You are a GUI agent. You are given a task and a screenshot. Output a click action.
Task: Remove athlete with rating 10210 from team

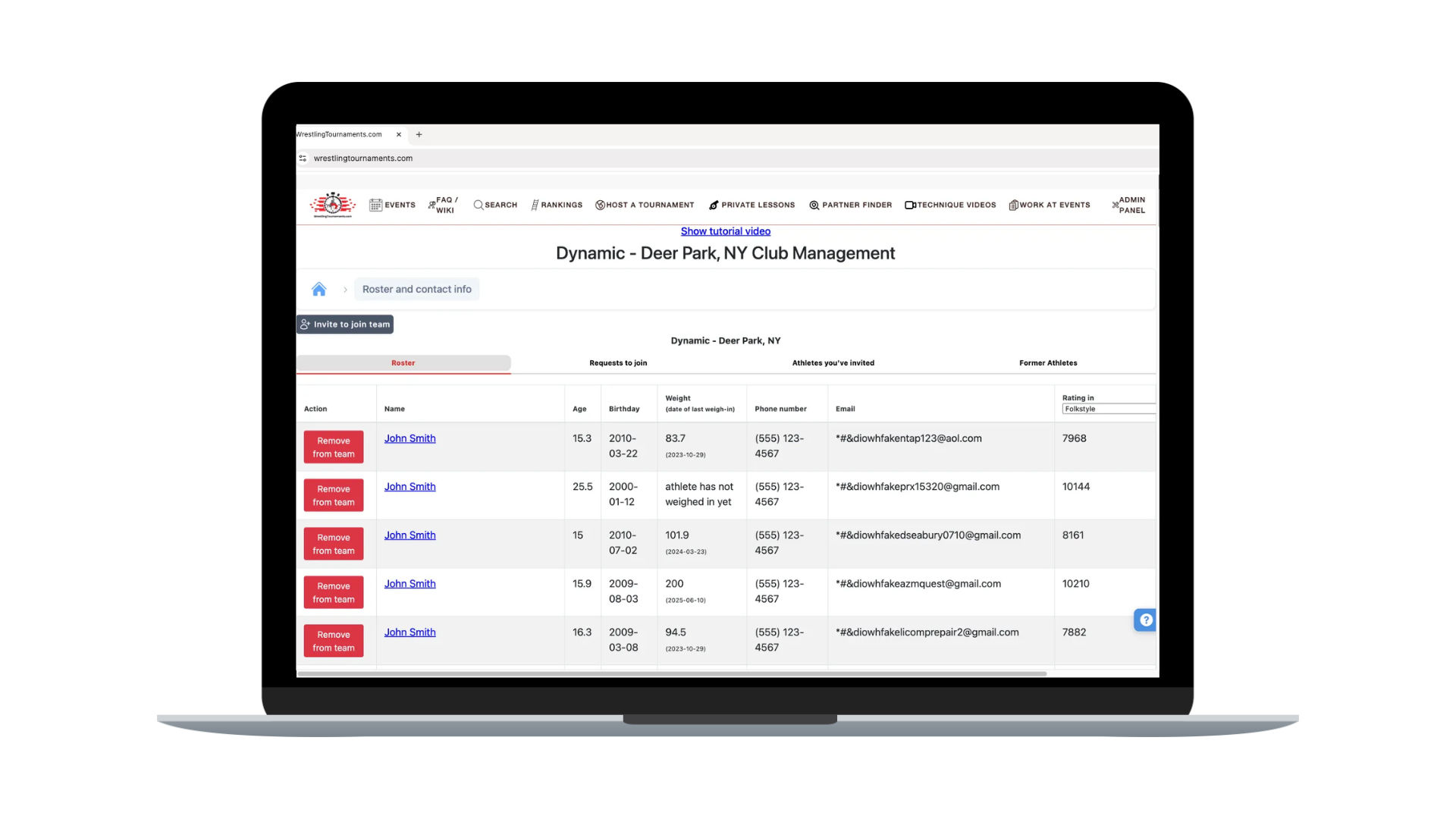[334, 592]
